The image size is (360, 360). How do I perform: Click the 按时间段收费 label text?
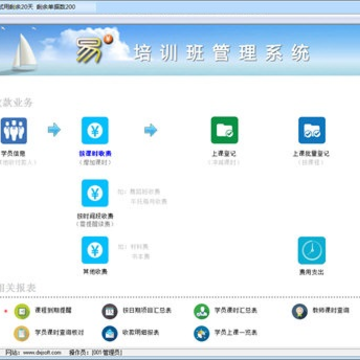[x=95, y=216]
